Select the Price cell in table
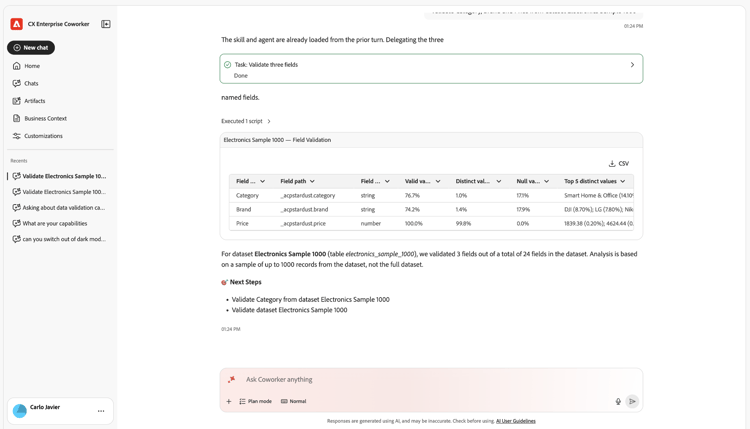The height and width of the screenshot is (429, 750). pyautogui.click(x=242, y=223)
